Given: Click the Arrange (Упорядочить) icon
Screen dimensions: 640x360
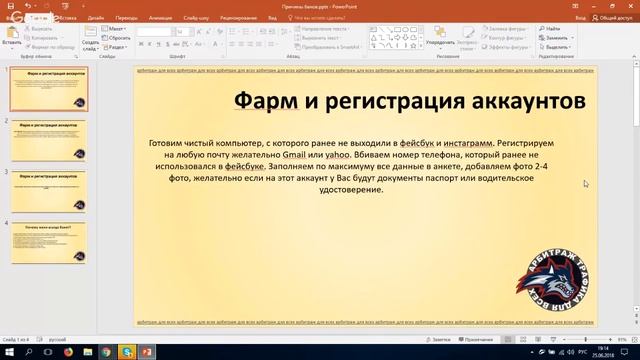Looking at the screenshot, I should coord(440,32).
